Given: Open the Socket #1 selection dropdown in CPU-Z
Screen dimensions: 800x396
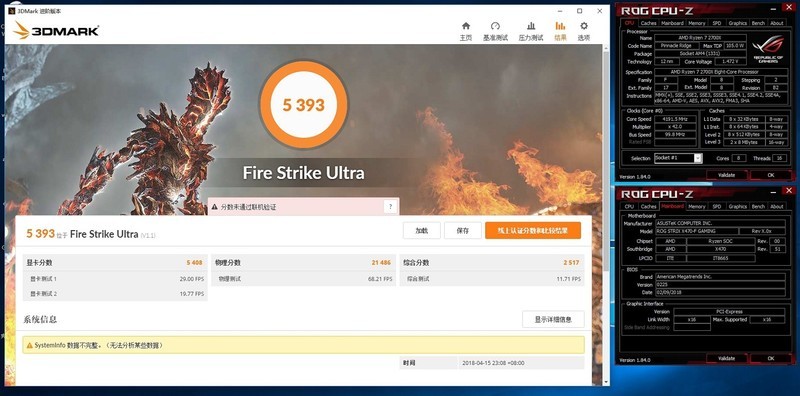Looking at the screenshot, I should 697,158.
